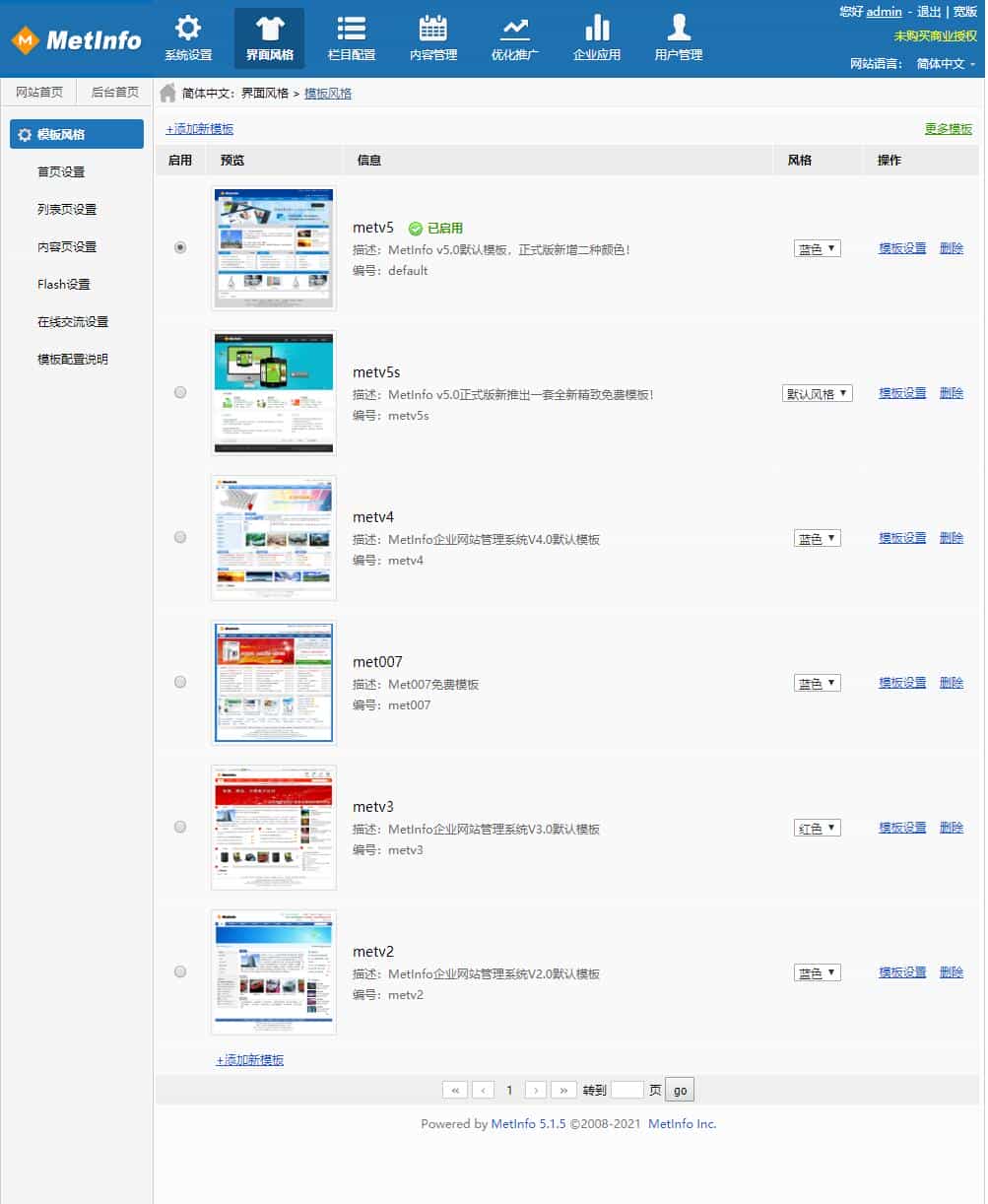Open the met007 style dropdown

coord(818,683)
